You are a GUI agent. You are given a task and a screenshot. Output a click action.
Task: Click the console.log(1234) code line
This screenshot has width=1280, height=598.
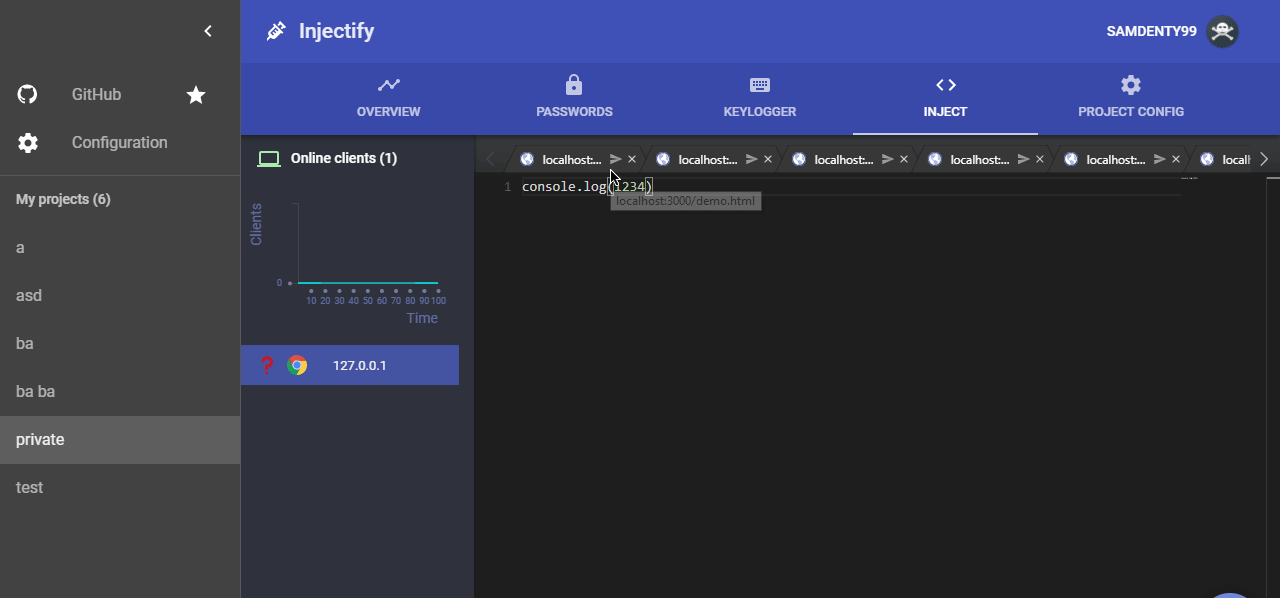click(587, 186)
